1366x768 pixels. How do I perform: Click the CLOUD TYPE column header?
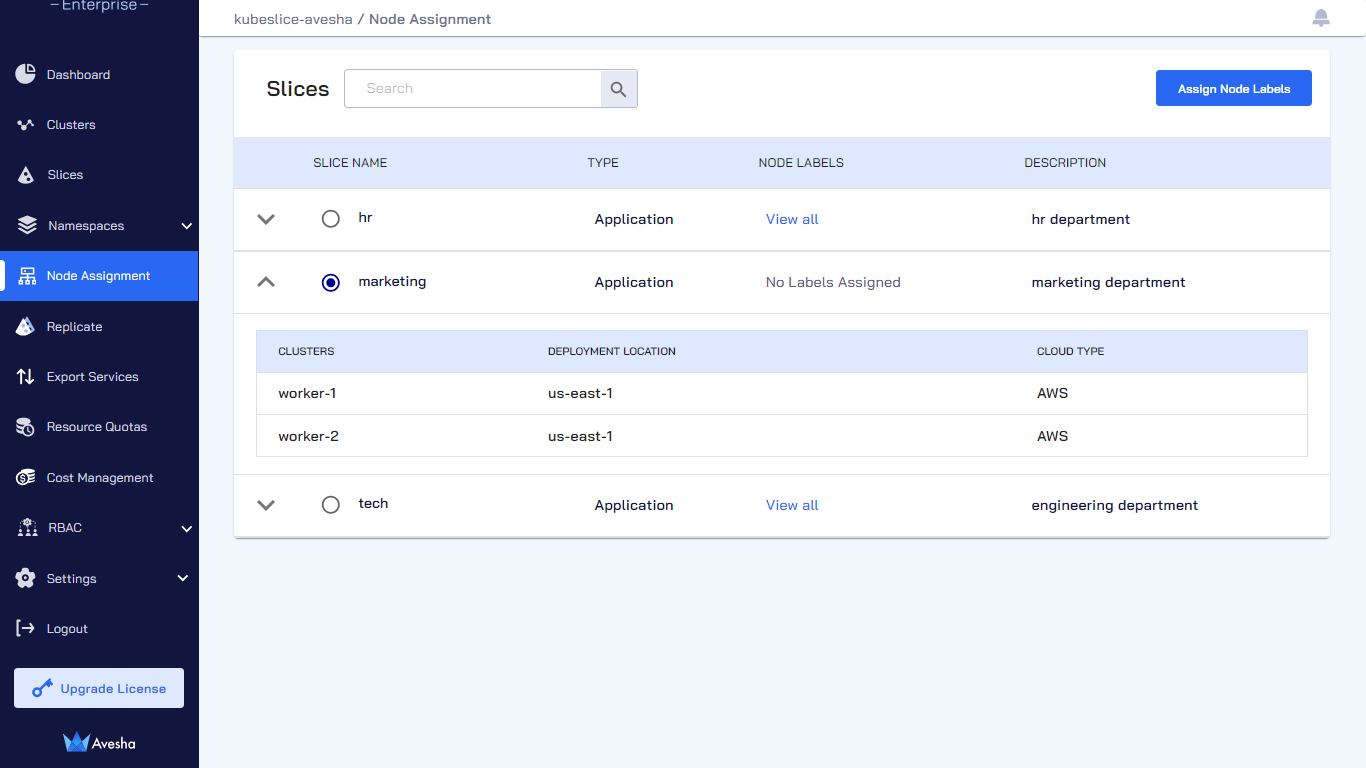click(1070, 352)
